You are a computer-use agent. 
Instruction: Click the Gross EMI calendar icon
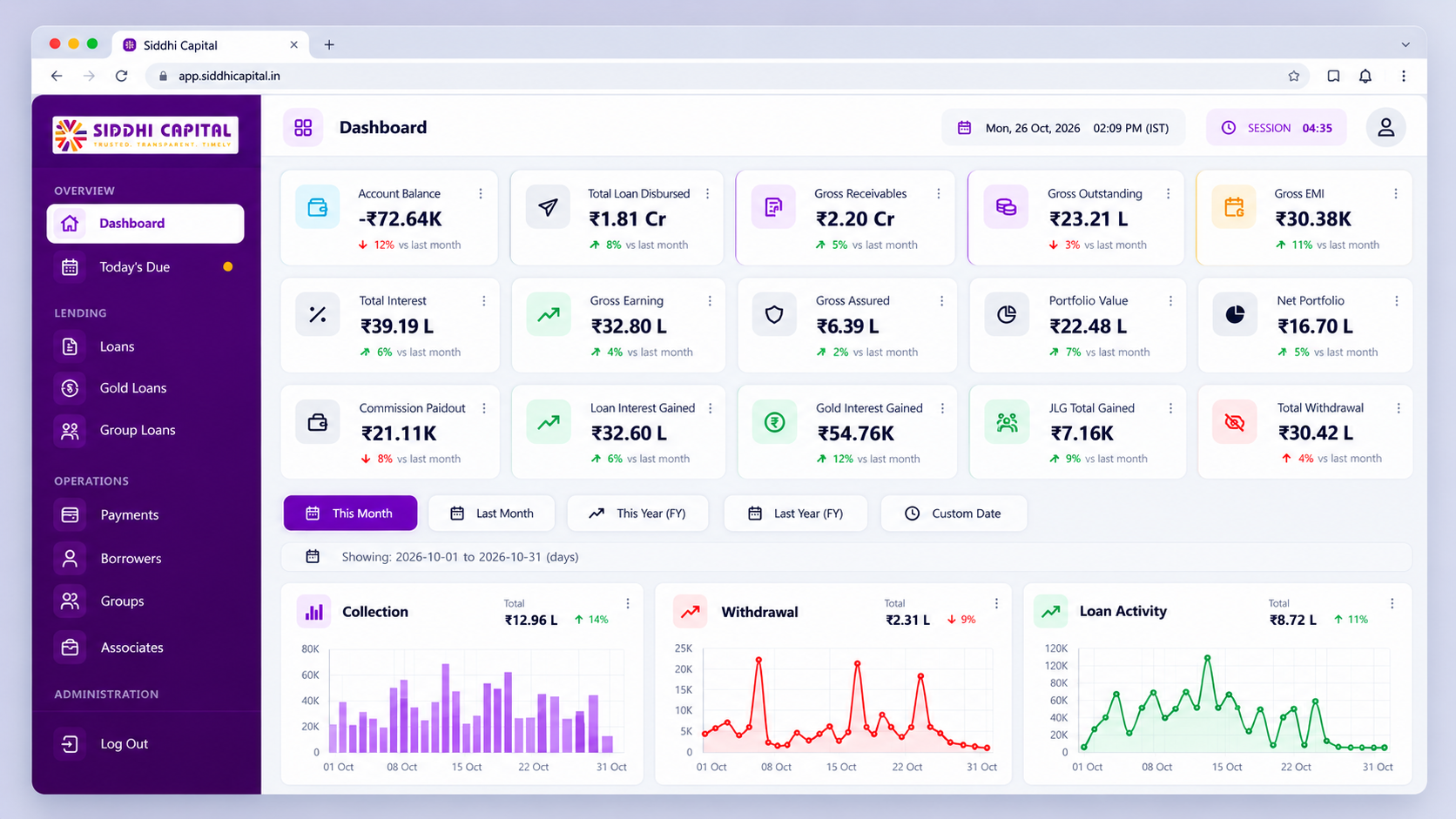[1234, 207]
